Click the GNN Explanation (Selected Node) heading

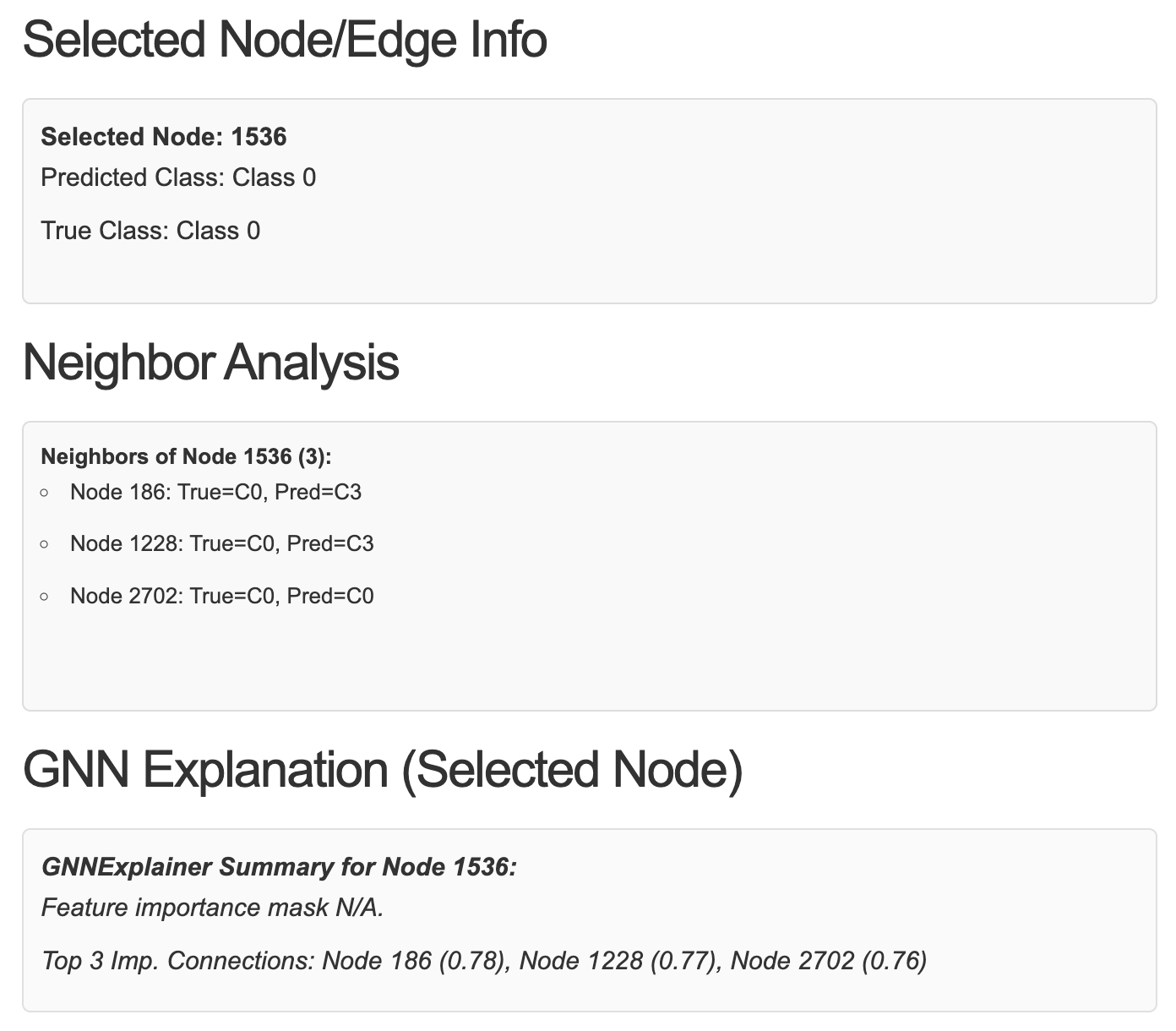click(x=383, y=770)
